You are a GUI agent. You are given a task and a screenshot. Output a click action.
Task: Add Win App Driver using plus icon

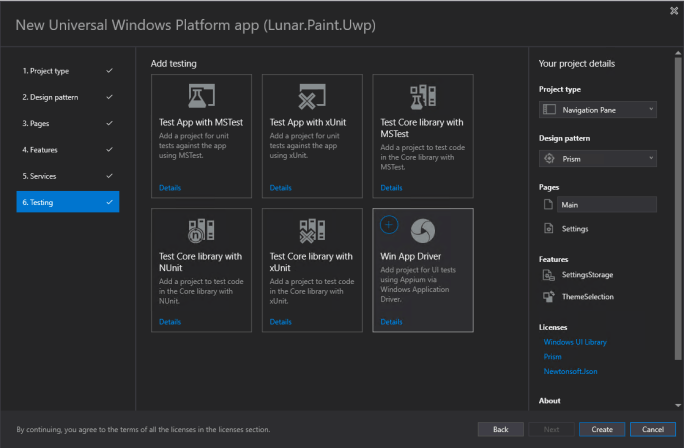click(x=389, y=225)
